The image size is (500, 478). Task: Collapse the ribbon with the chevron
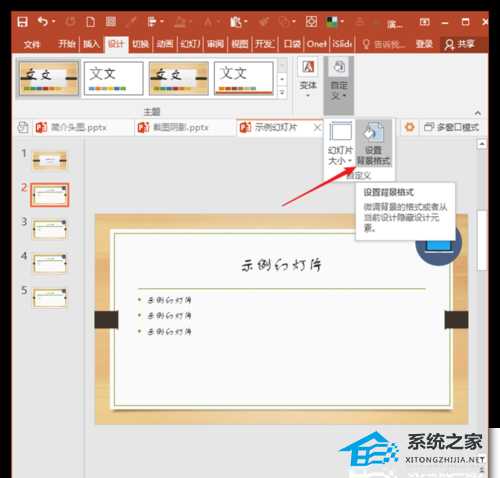click(x=478, y=113)
